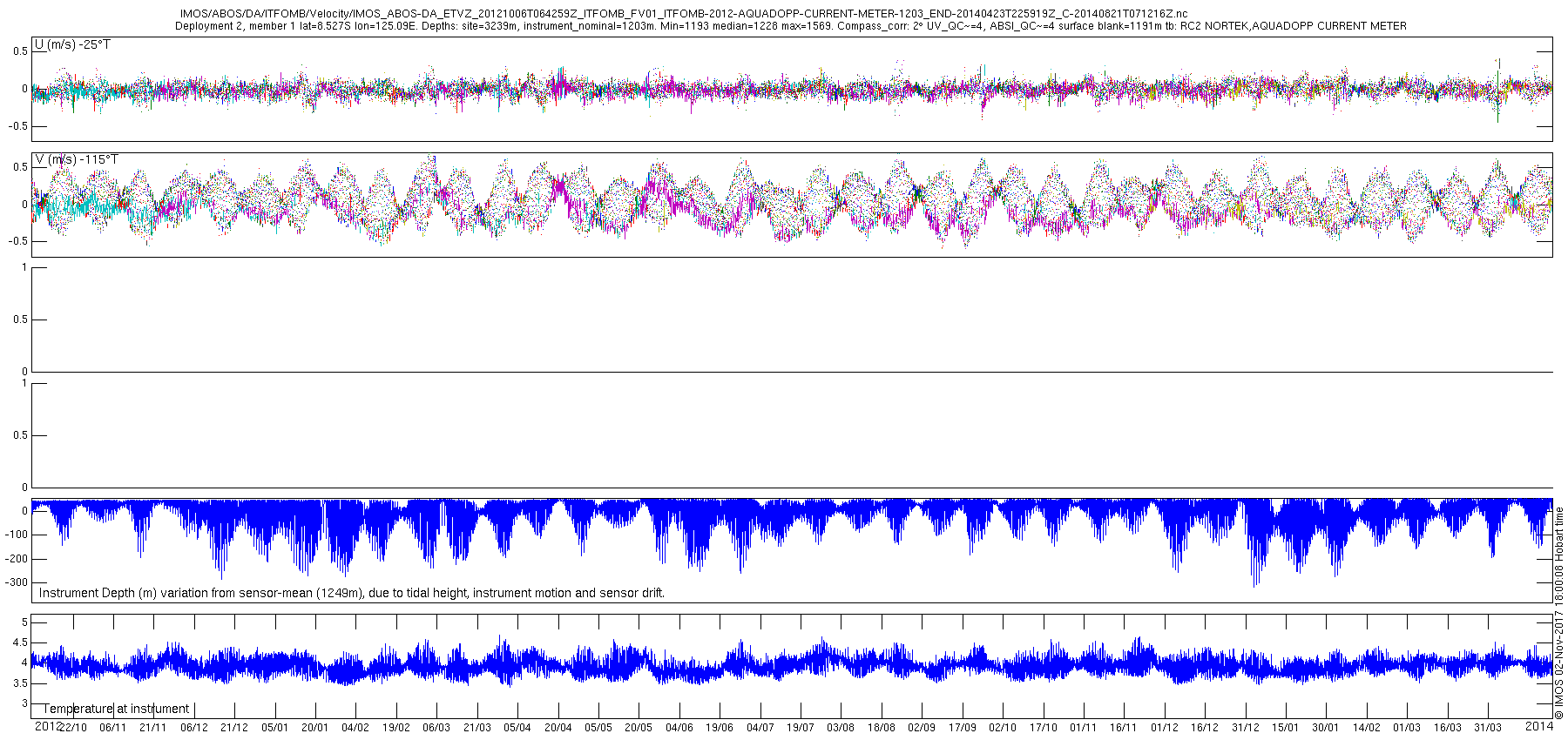Image resolution: width=1568 pixels, height=740 pixels.
Task: Click the -0.5 tick on V velocity axis
Action: (19, 242)
